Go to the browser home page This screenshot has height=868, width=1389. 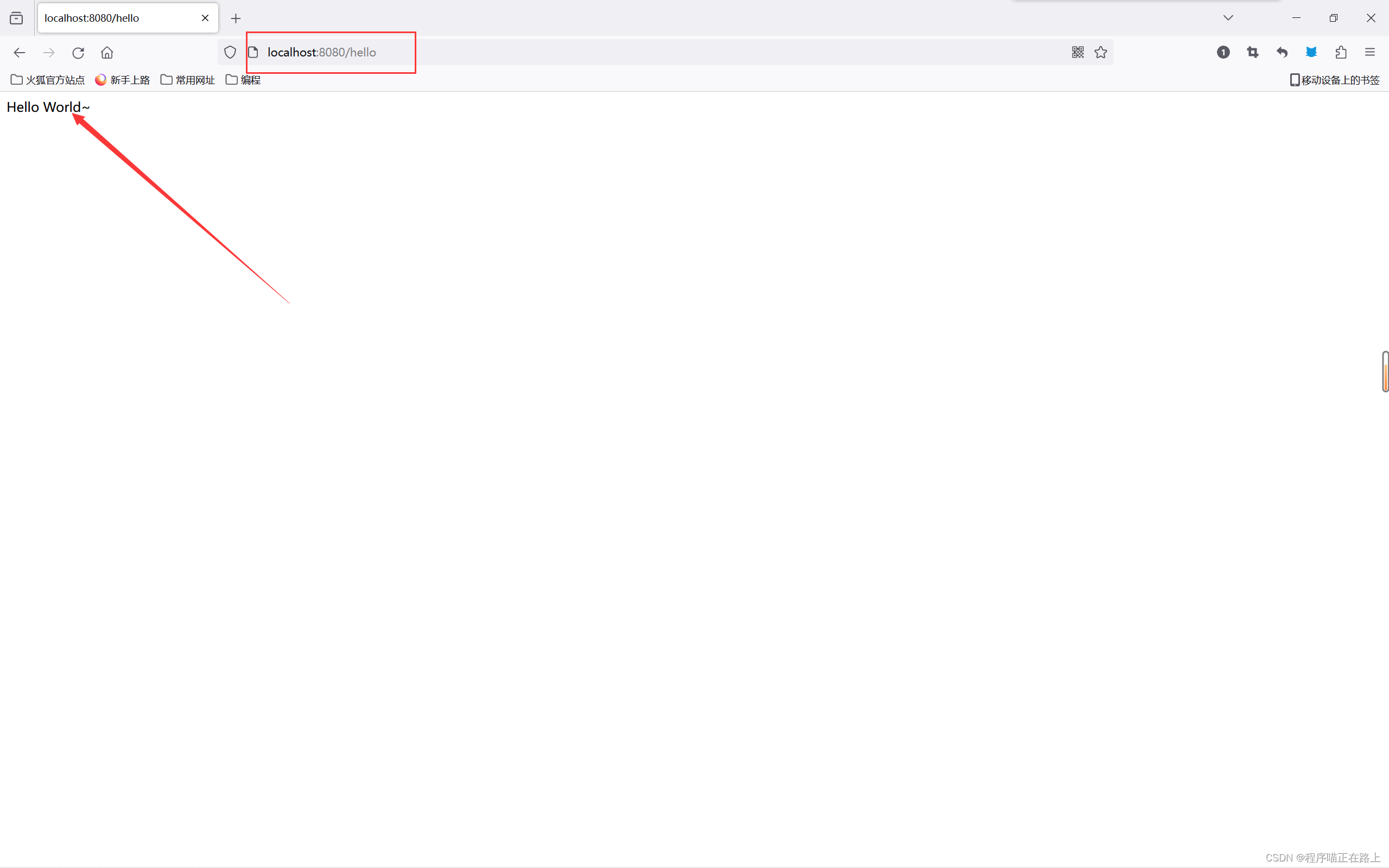pos(107,53)
